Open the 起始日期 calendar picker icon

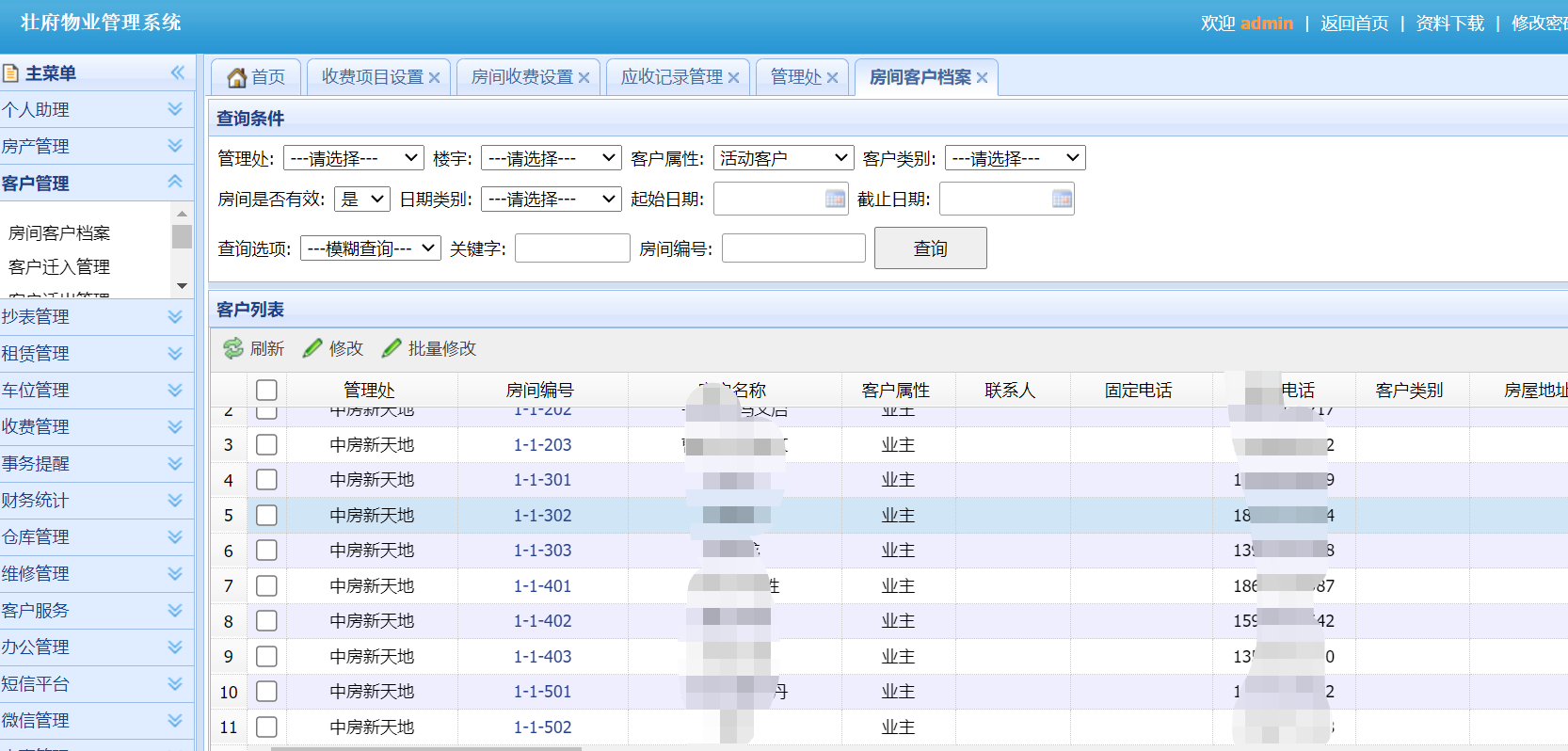tap(835, 200)
